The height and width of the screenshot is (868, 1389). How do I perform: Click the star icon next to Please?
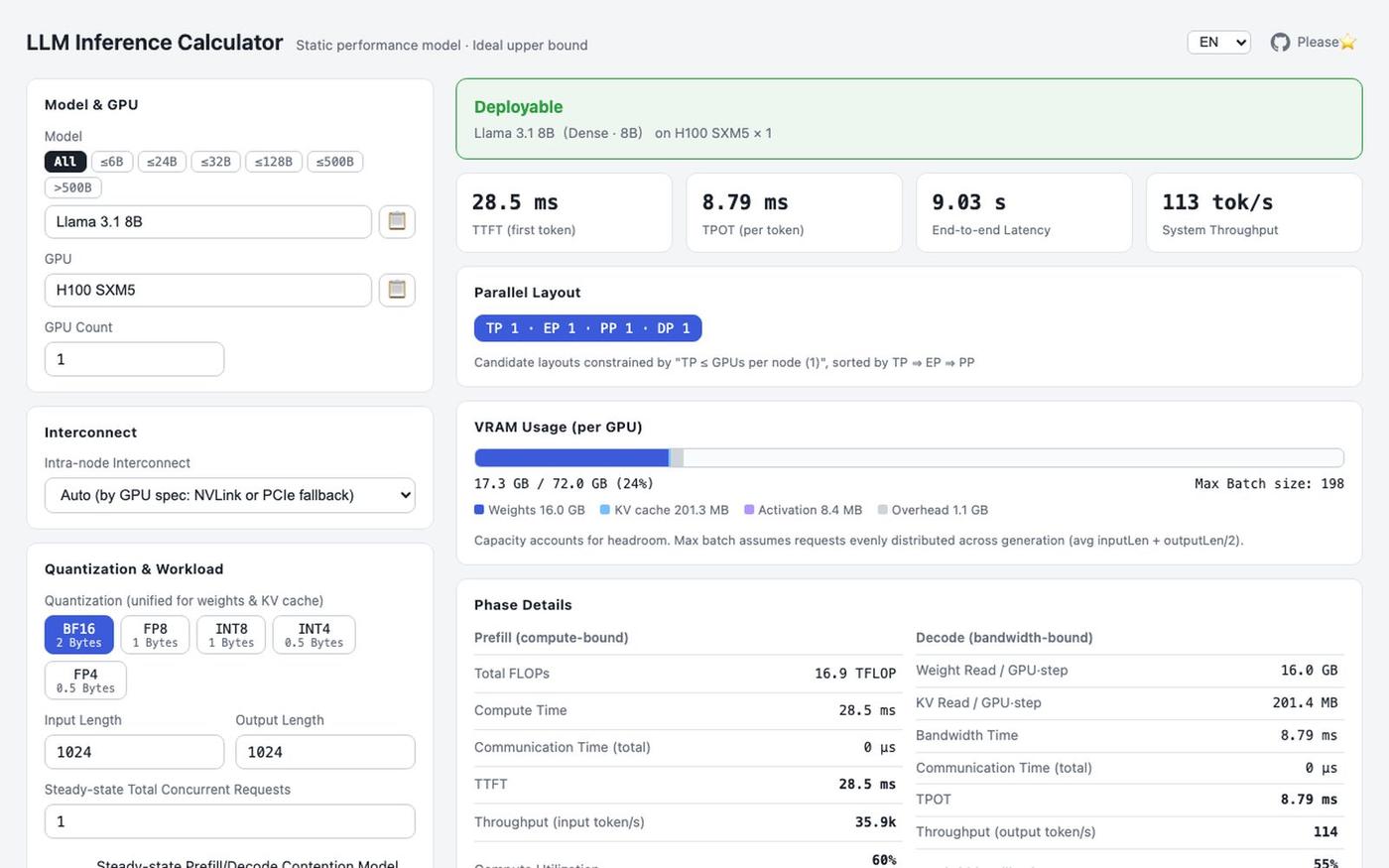tap(1348, 43)
